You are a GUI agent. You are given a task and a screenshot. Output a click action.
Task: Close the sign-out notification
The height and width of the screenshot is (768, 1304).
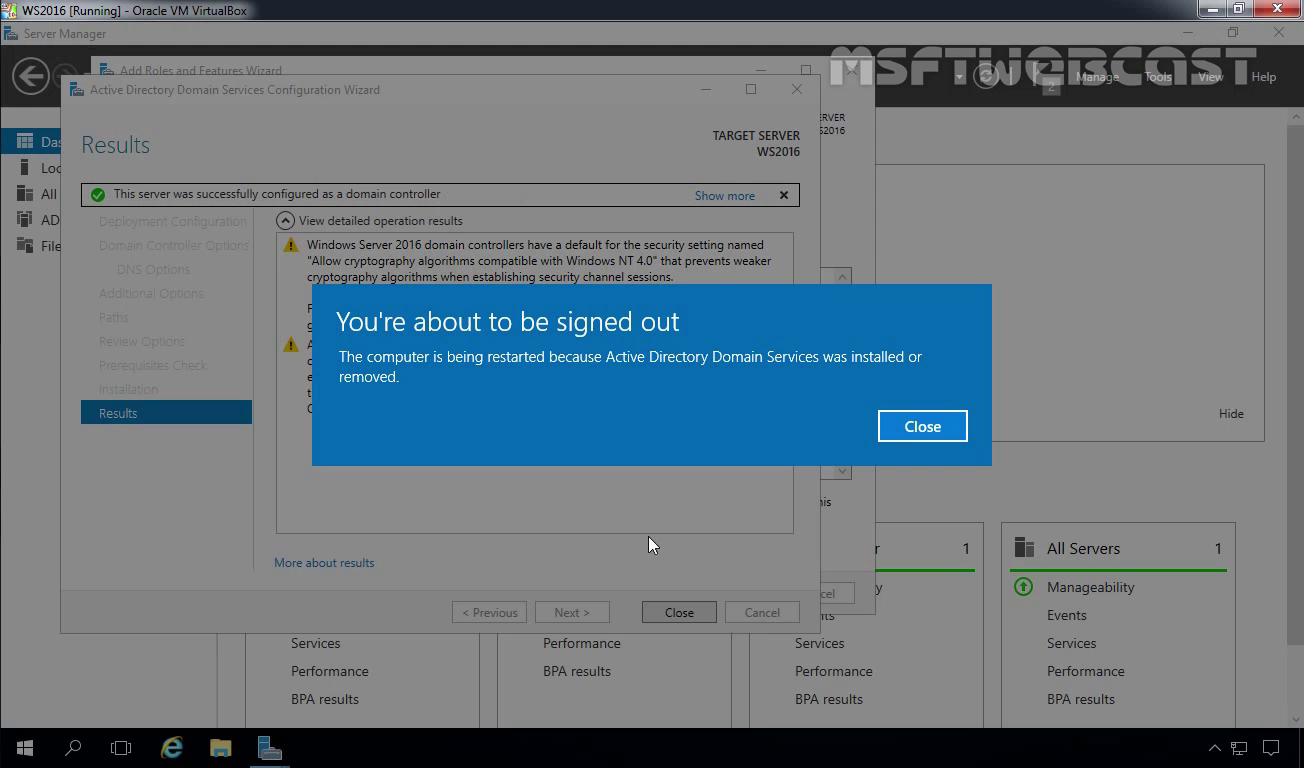922,426
